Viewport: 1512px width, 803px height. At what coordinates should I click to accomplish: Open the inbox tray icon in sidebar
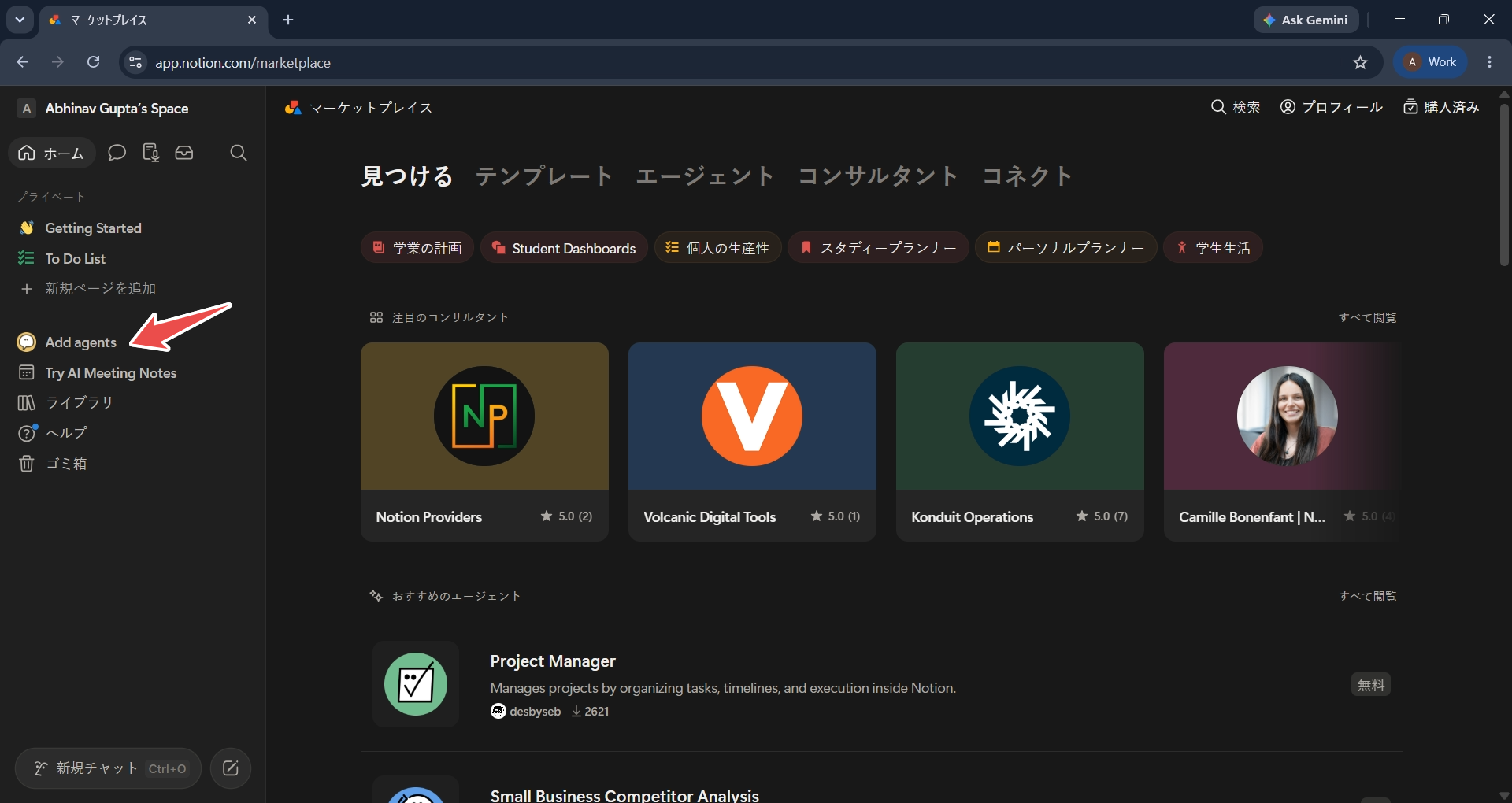[184, 153]
